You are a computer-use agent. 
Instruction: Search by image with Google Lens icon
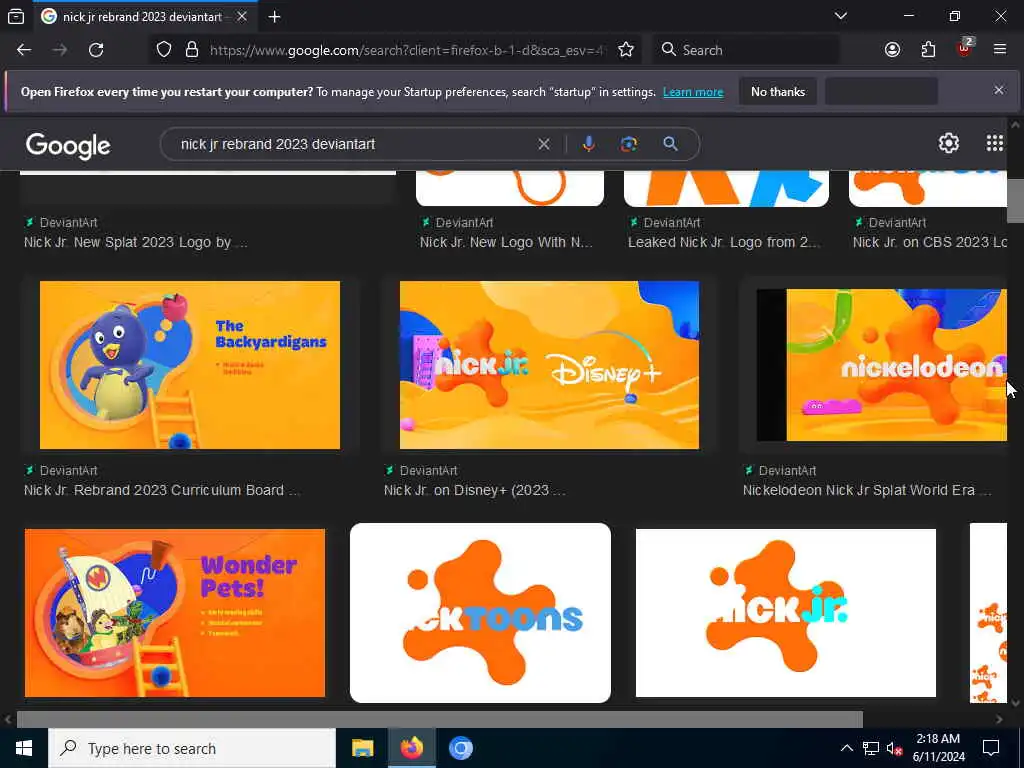[629, 144]
